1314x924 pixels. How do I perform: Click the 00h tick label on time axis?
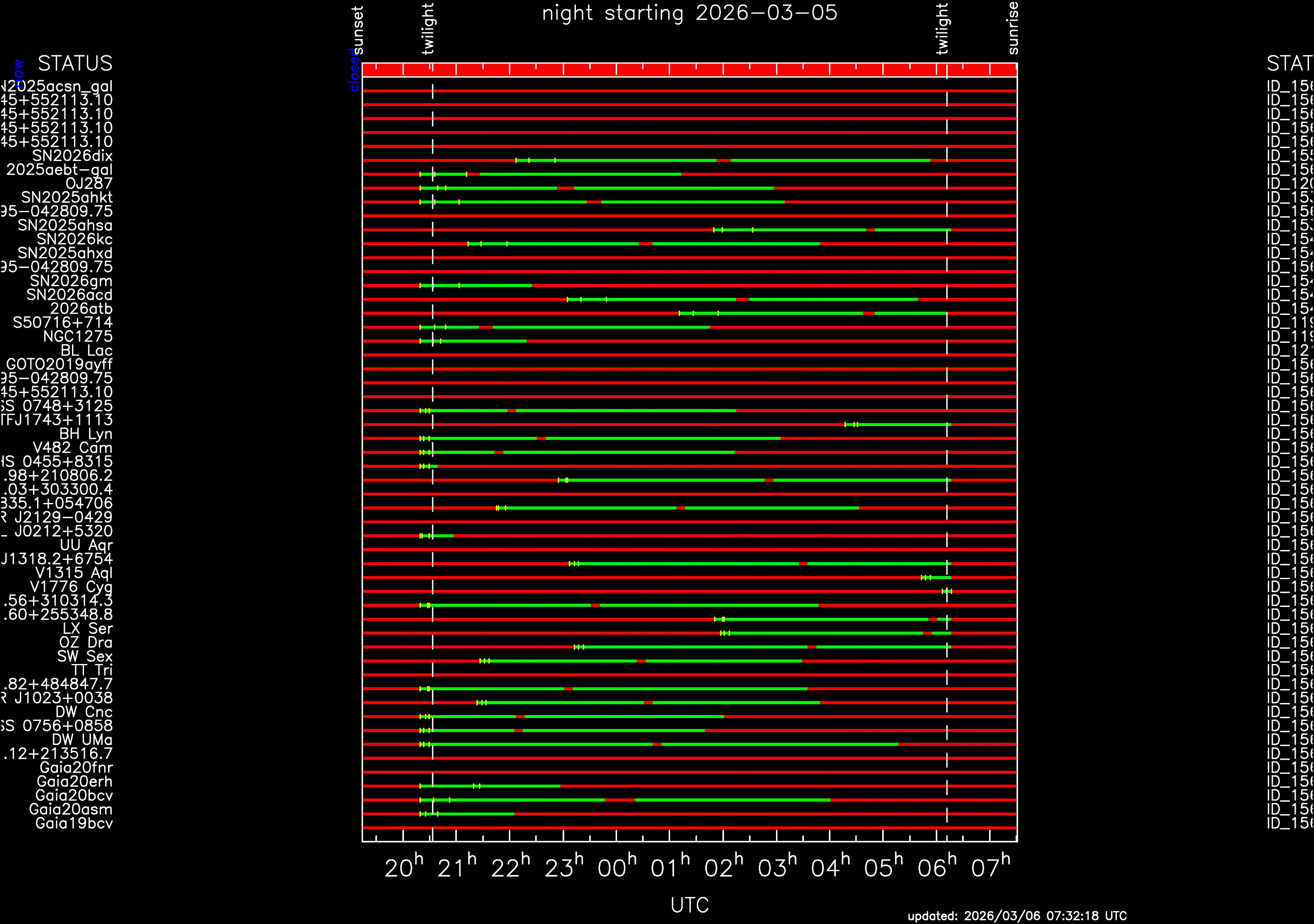tap(616, 868)
